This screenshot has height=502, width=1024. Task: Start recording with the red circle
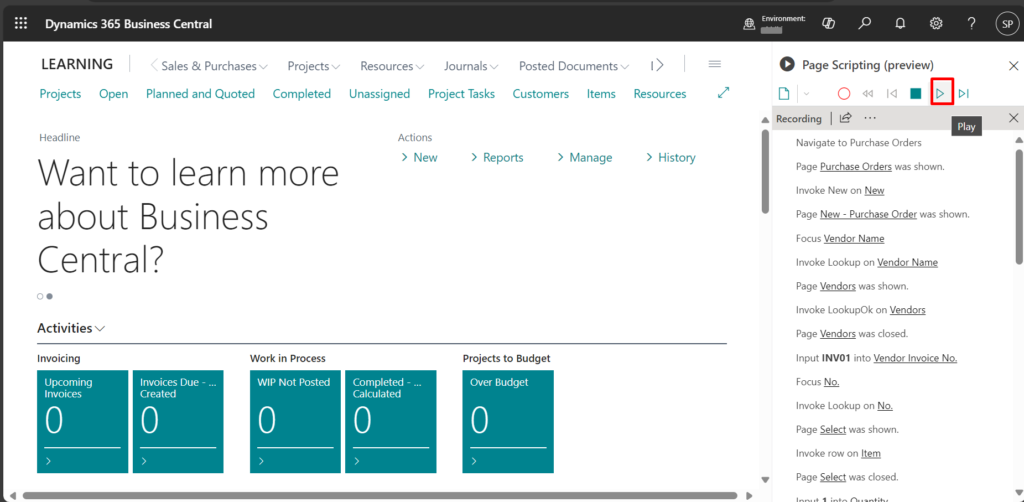coord(844,94)
